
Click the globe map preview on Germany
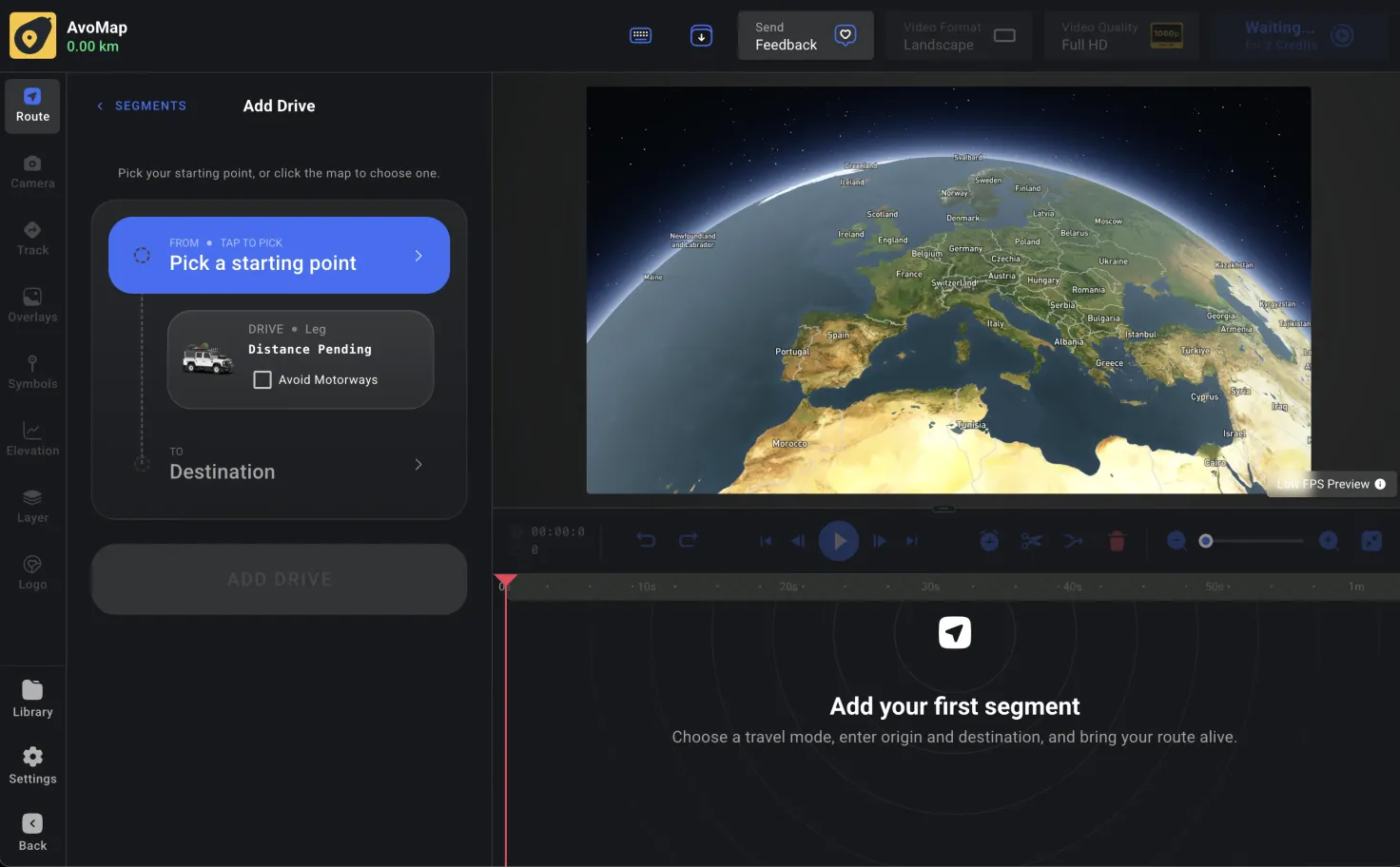964,249
